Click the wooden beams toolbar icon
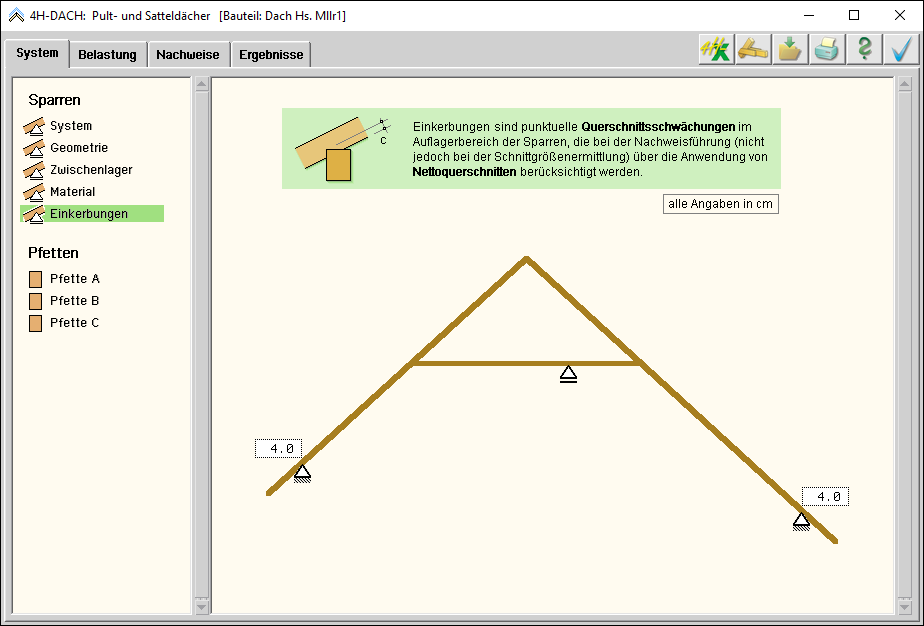This screenshot has width=924, height=626. [x=753, y=50]
